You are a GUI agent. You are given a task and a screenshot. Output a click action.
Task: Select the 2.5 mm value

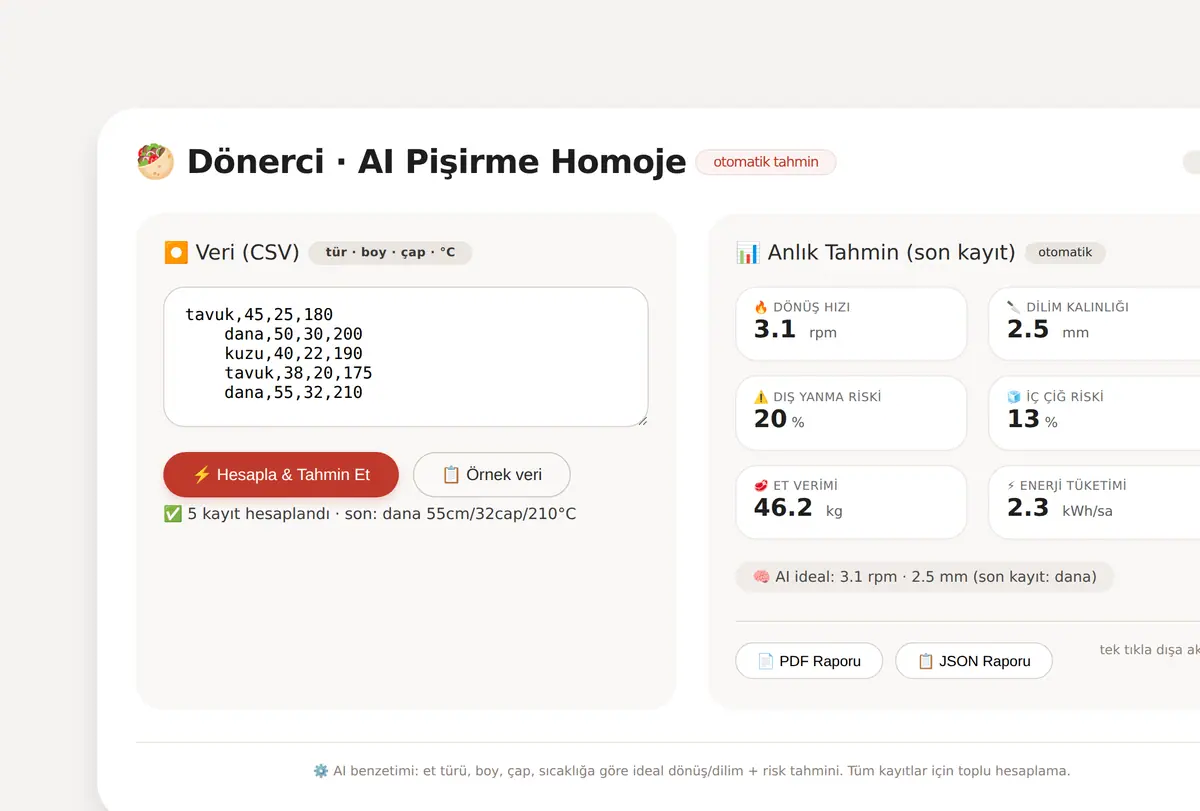click(x=1048, y=329)
